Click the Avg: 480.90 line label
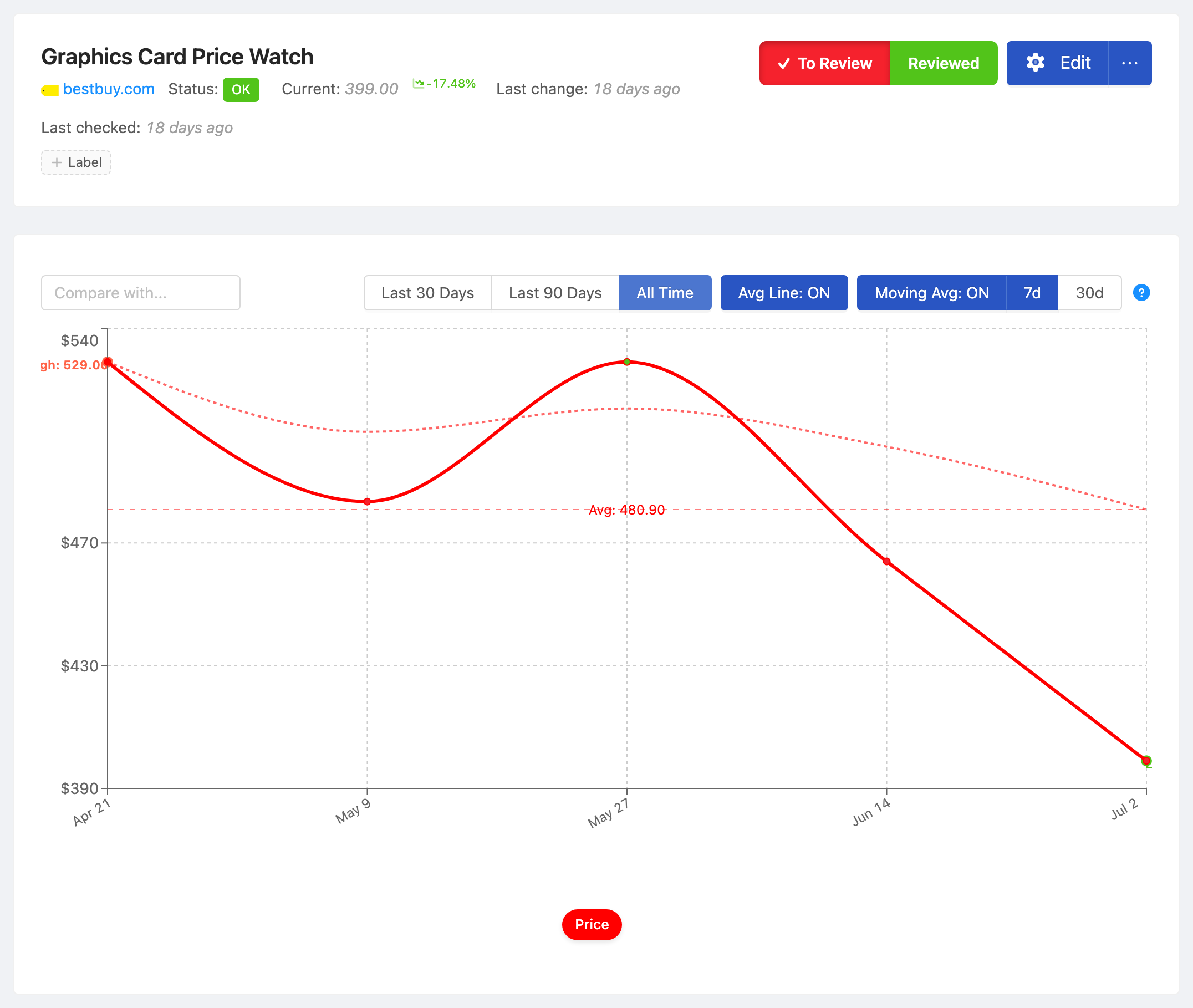Image resolution: width=1193 pixels, height=1008 pixels. click(627, 510)
